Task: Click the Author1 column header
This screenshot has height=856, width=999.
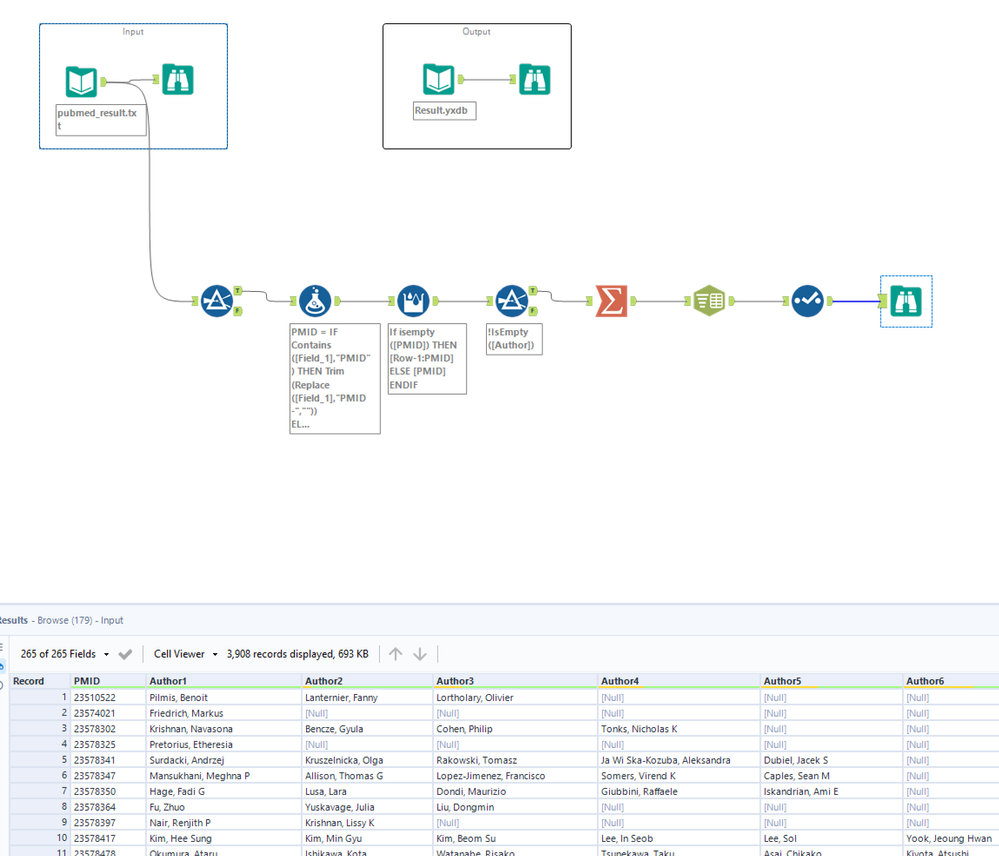Action: pyautogui.click(x=224, y=681)
